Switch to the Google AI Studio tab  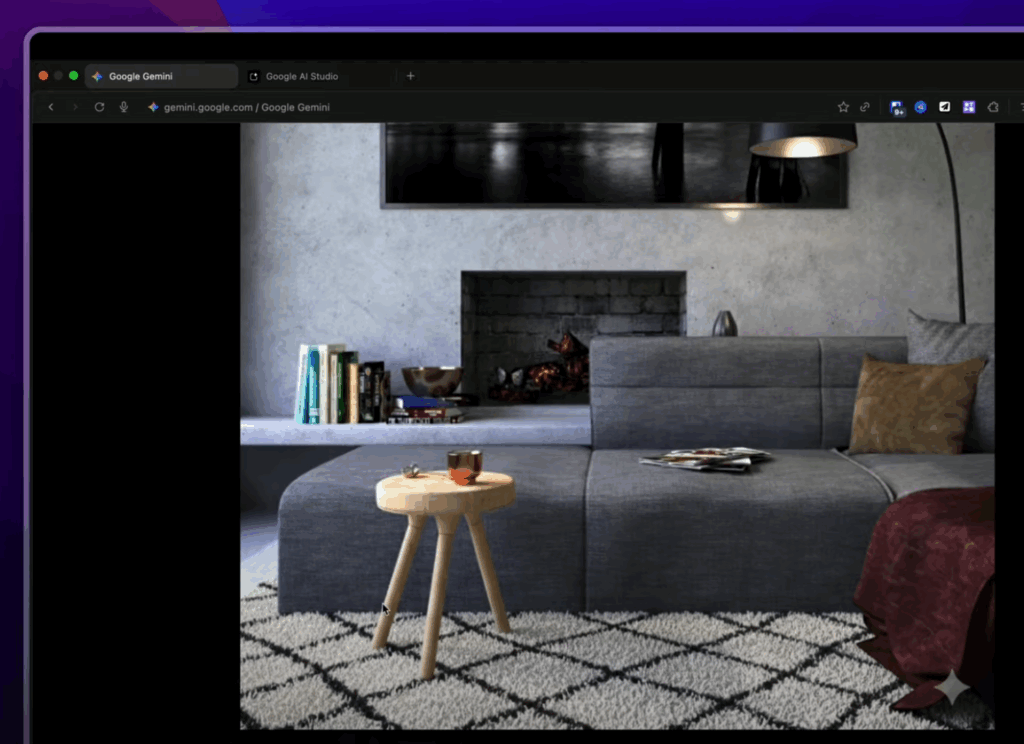301,76
